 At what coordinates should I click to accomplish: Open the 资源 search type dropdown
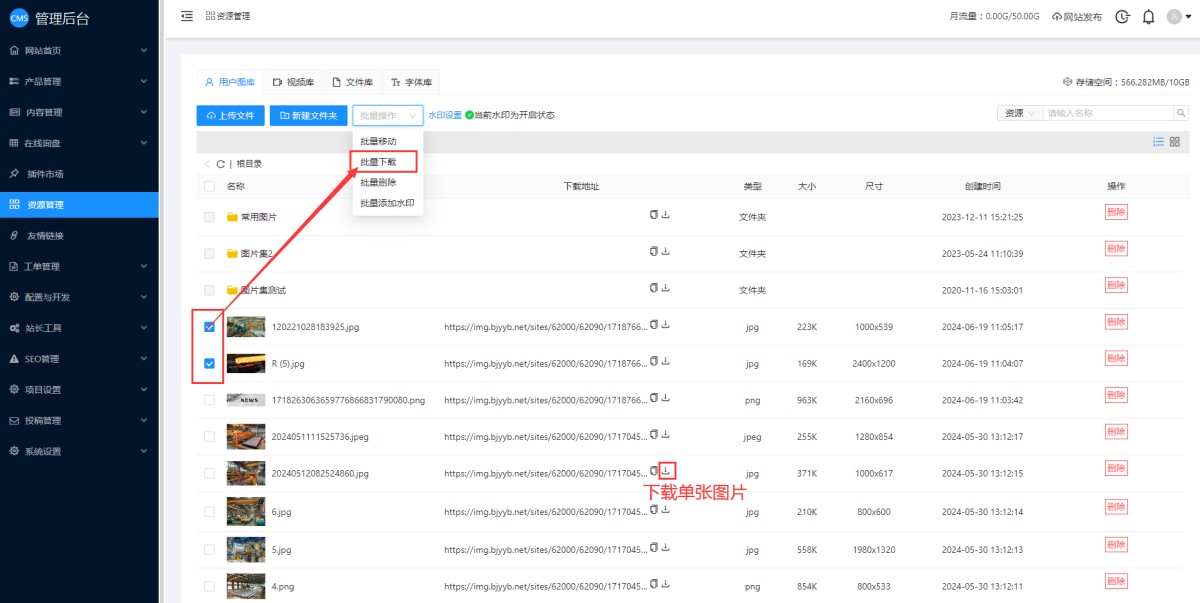point(1019,114)
